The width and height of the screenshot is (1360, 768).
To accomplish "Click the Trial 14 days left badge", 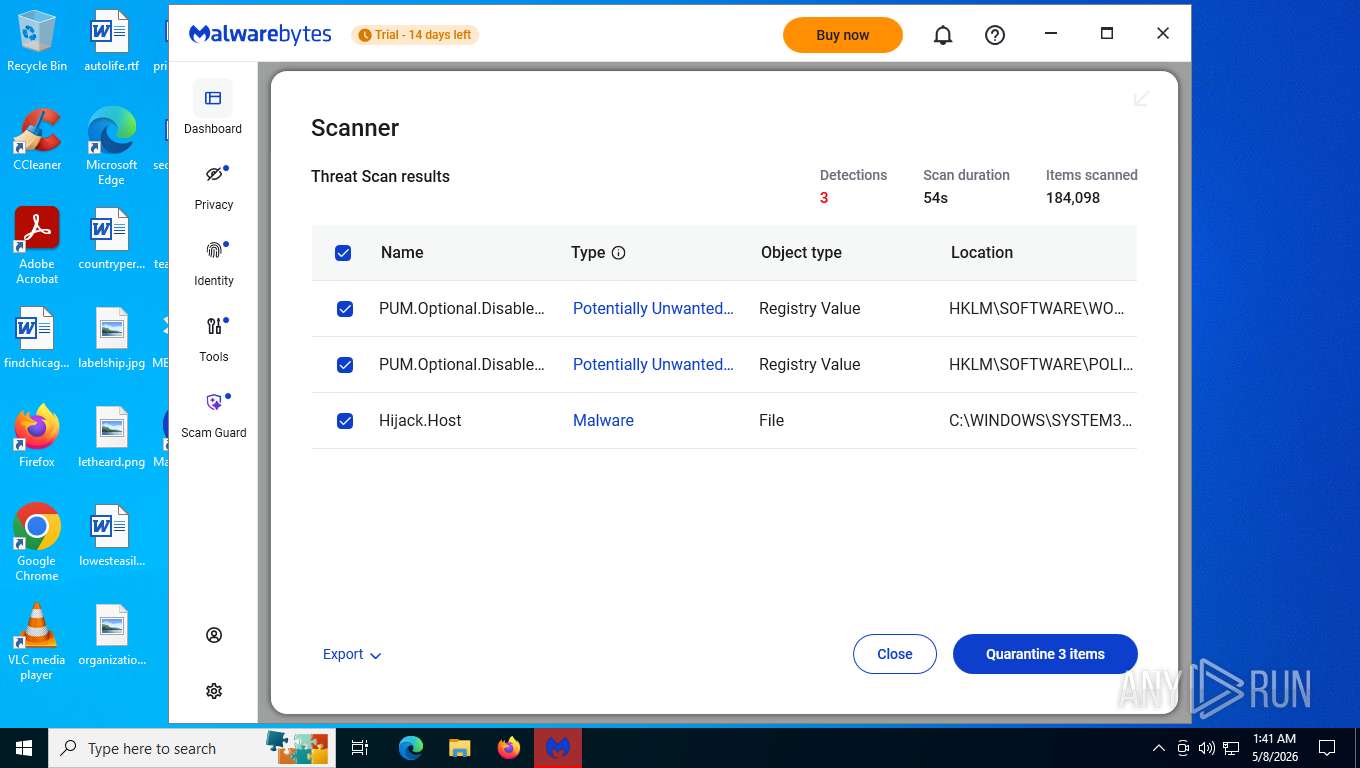I will (415, 35).
